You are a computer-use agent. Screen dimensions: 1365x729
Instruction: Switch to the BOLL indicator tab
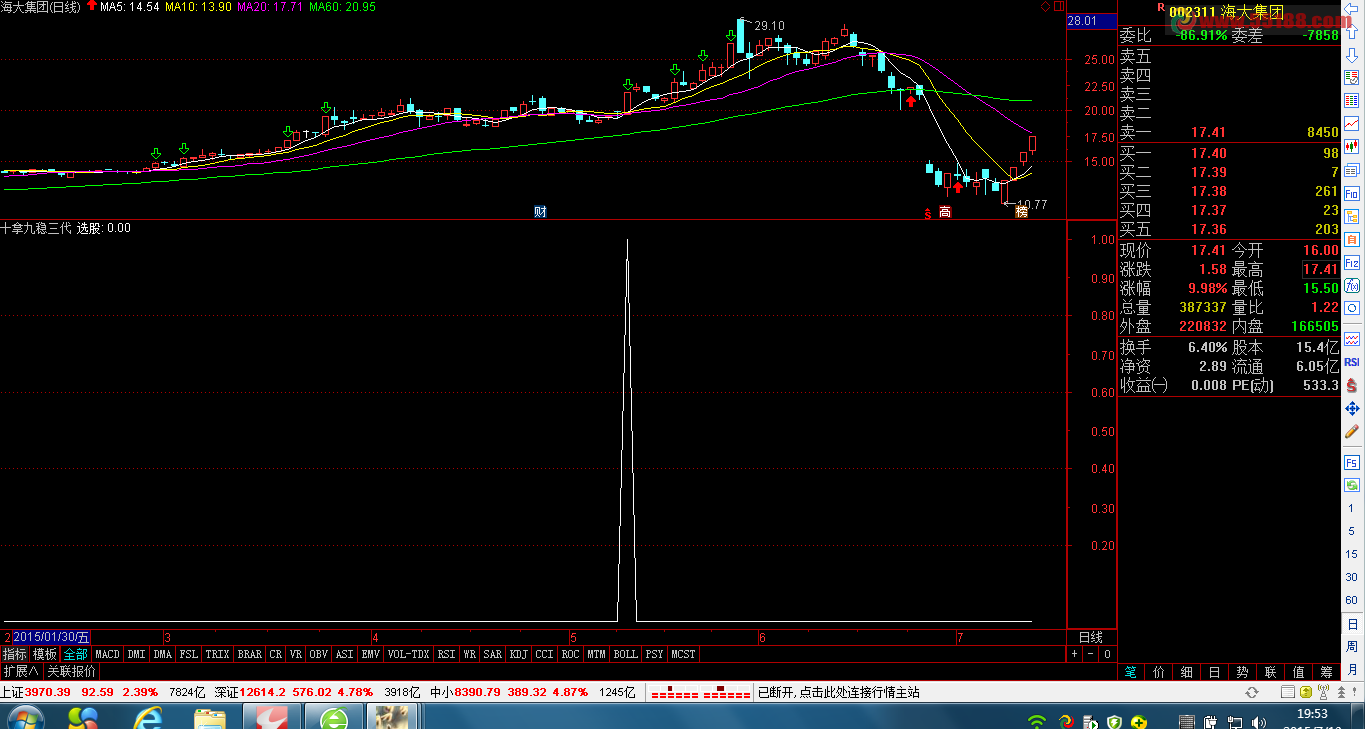(625, 654)
